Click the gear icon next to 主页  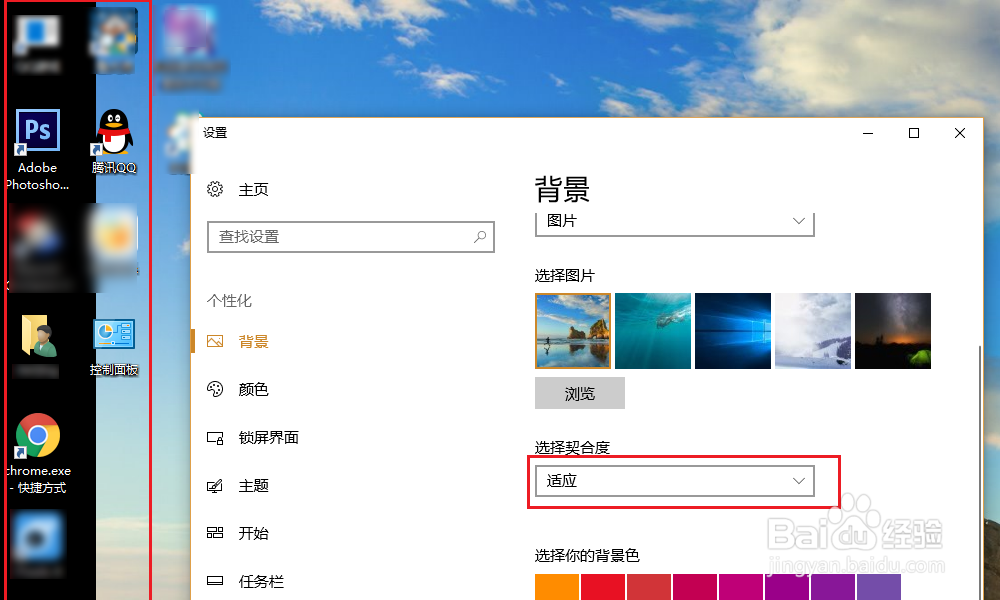coord(215,189)
